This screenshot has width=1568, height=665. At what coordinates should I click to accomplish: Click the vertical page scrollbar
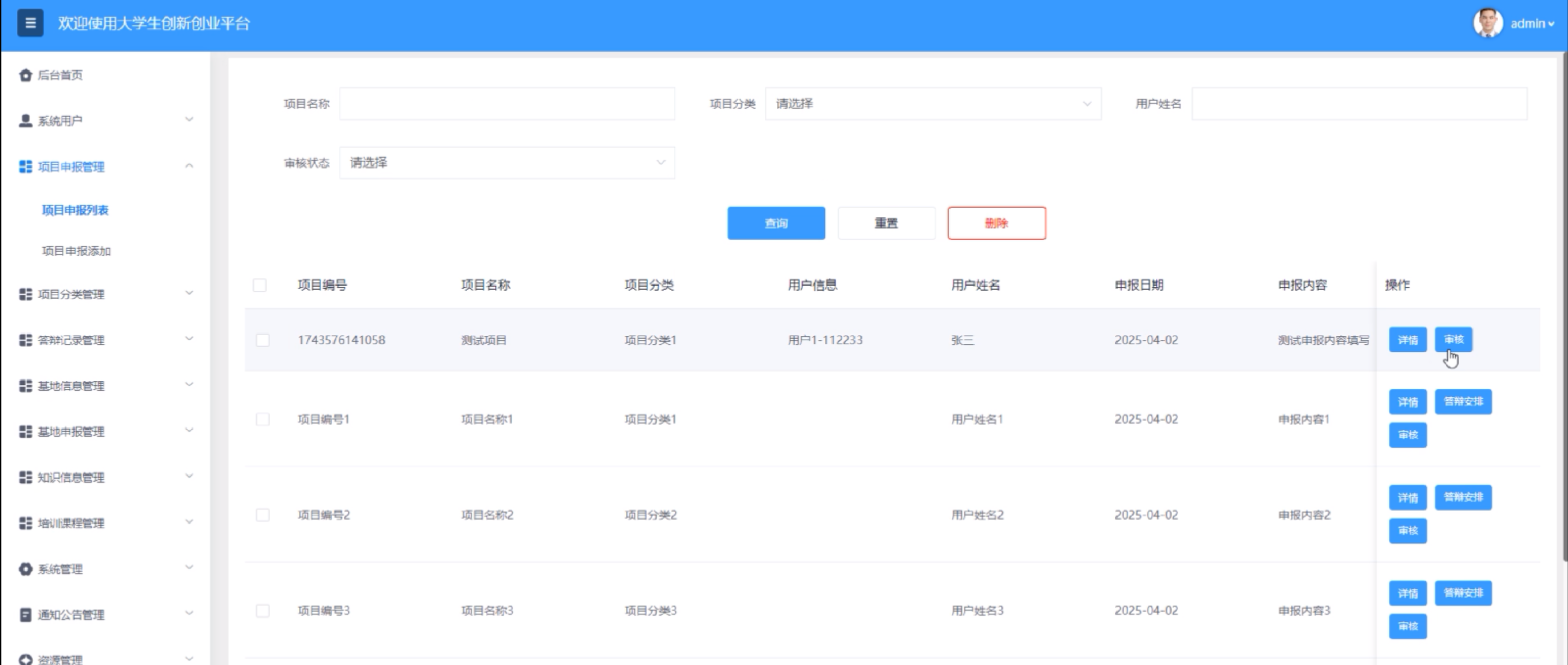pos(1564,304)
